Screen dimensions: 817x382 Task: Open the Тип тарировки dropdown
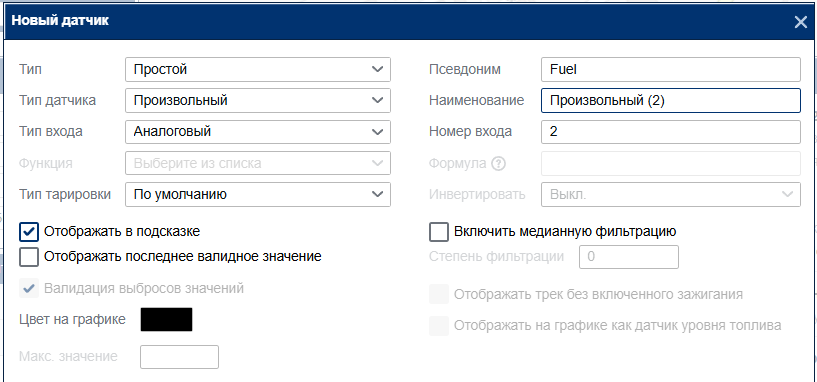pyautogui.click(x=258, y=194)
